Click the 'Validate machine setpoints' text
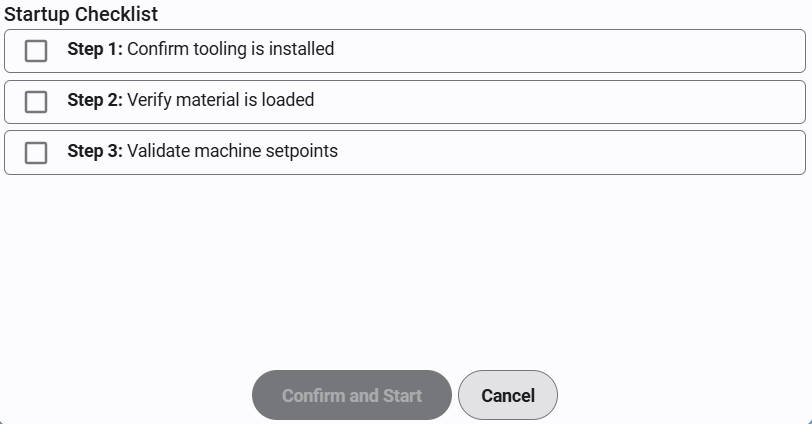 [x=232, y=151]
